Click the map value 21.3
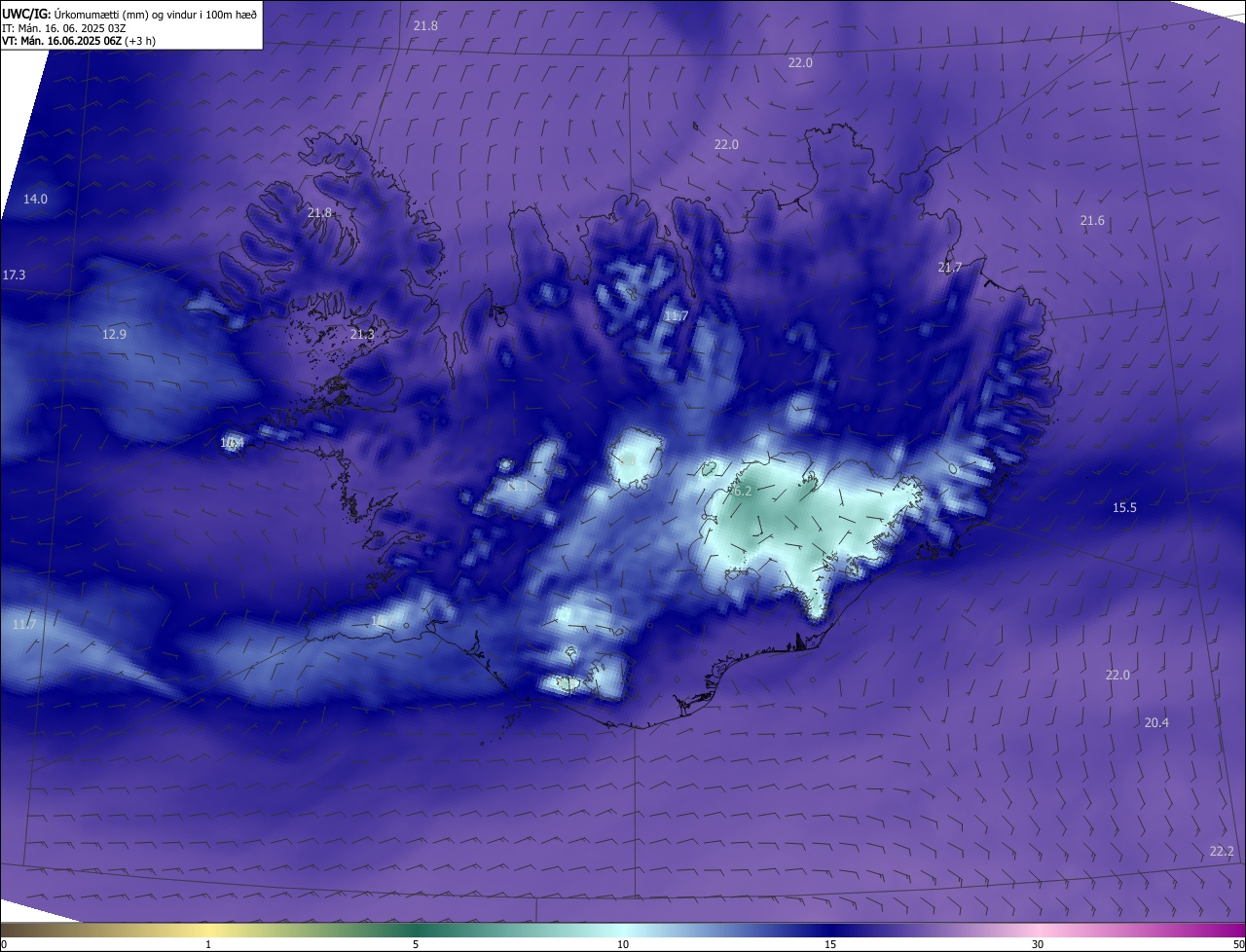 pos(362,334)
